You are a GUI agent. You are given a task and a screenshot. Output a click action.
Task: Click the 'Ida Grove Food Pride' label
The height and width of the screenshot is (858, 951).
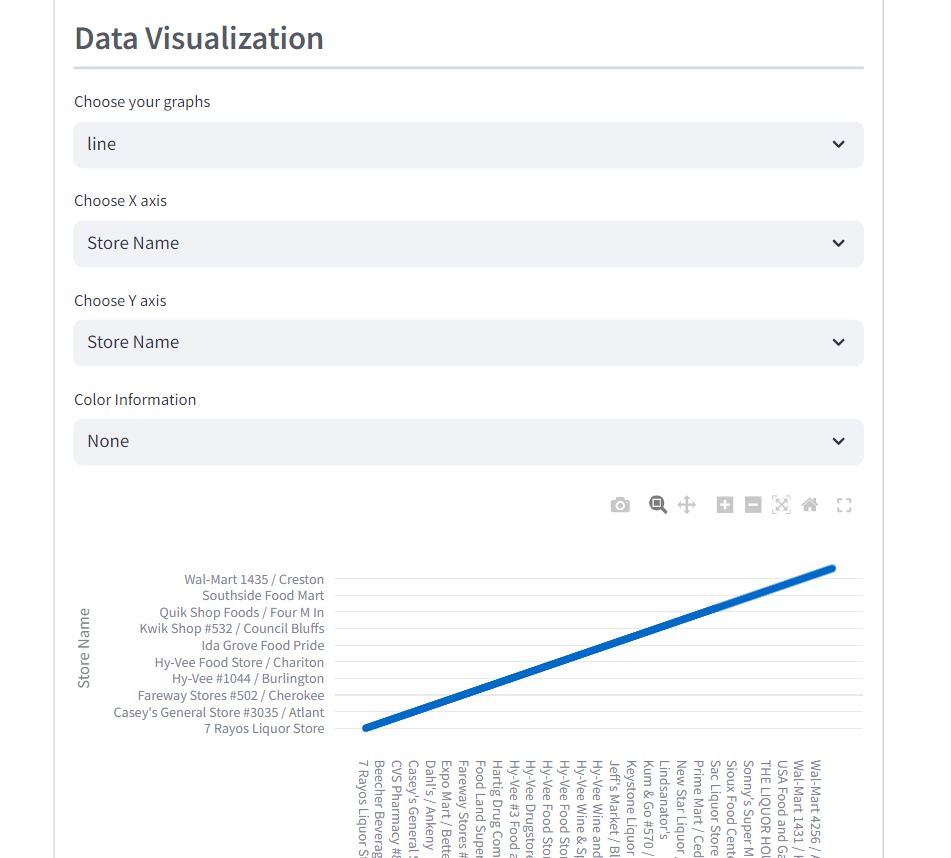click(263, 645)
